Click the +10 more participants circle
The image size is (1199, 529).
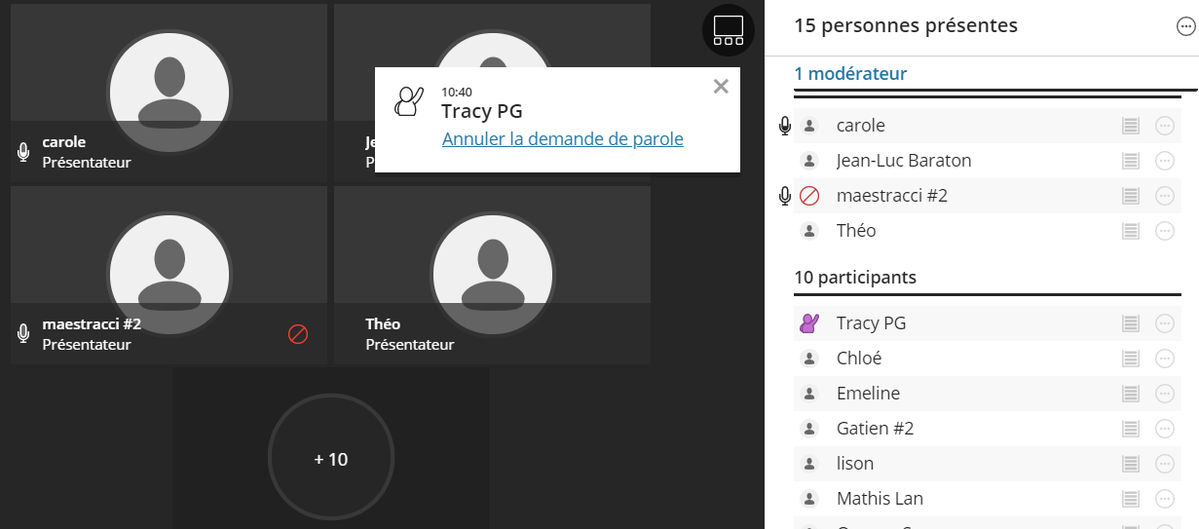pos(330,459)
